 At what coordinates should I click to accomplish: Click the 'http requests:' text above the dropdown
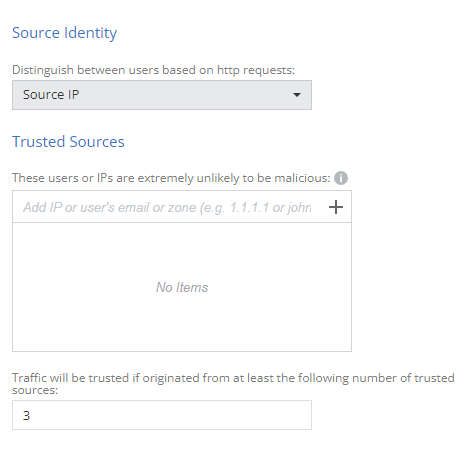256,70
